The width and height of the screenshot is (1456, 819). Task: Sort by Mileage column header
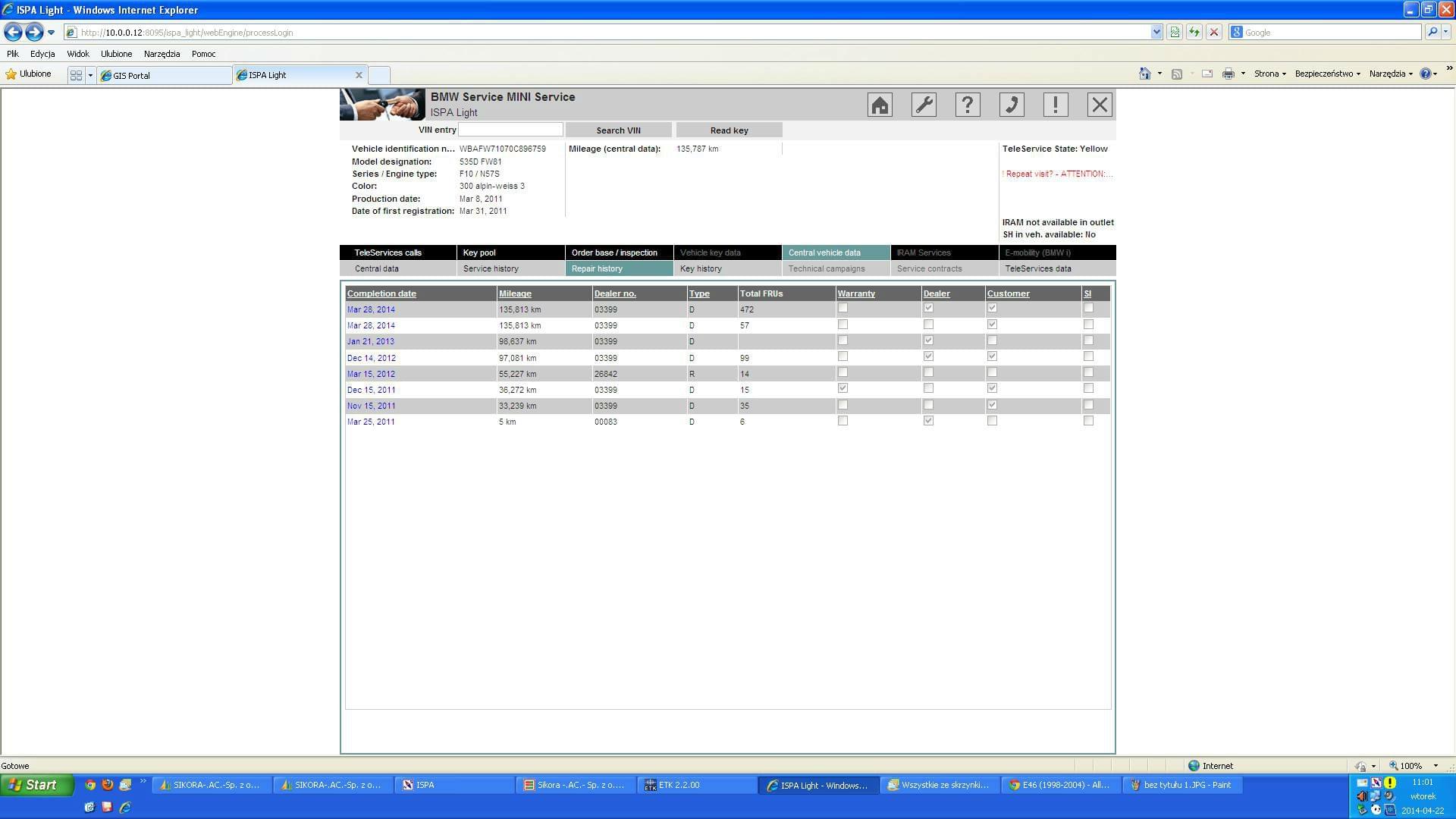(x=515, y=293)
